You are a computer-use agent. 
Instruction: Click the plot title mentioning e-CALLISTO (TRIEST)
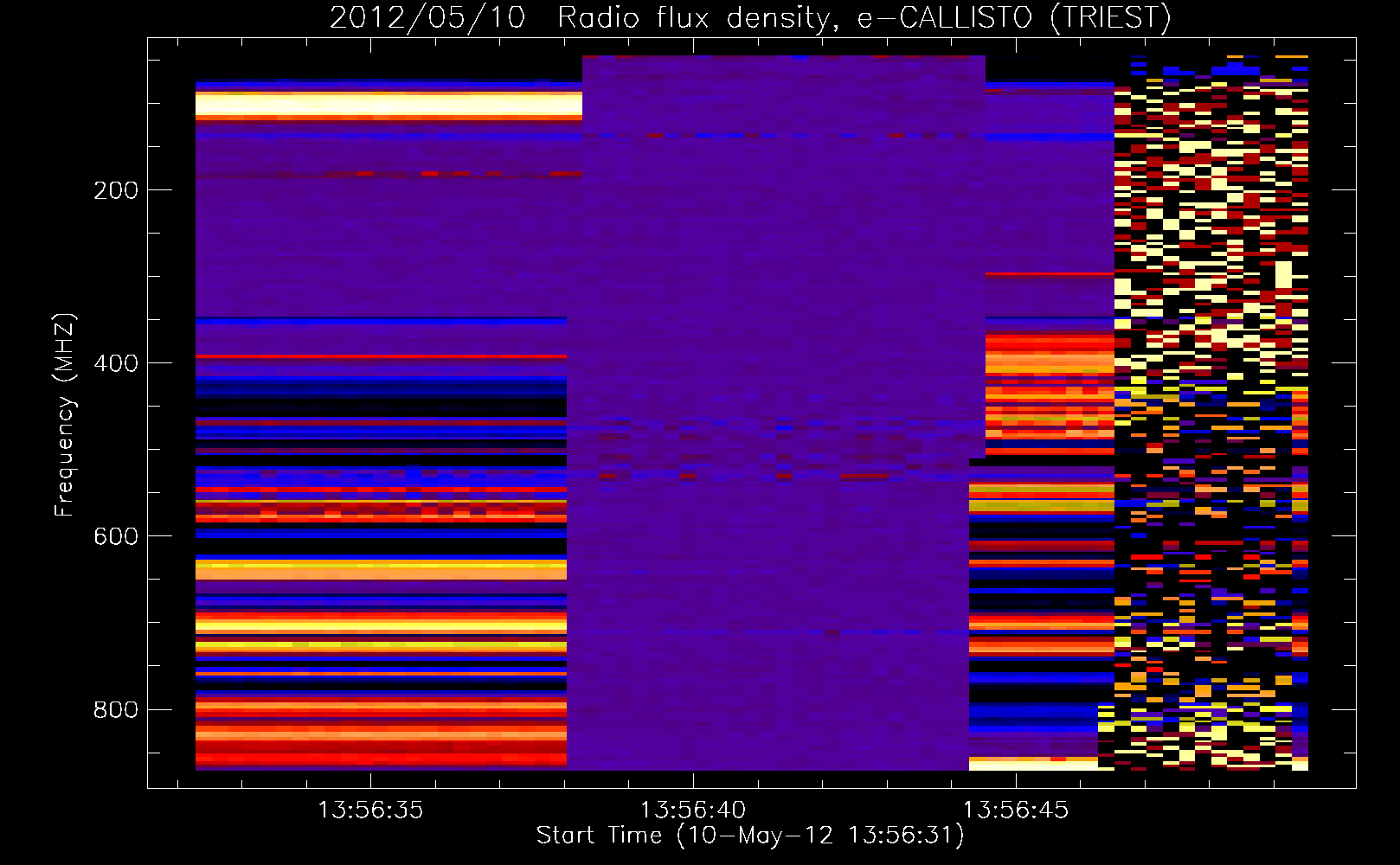pyautogui.click(x=750, y=17)
